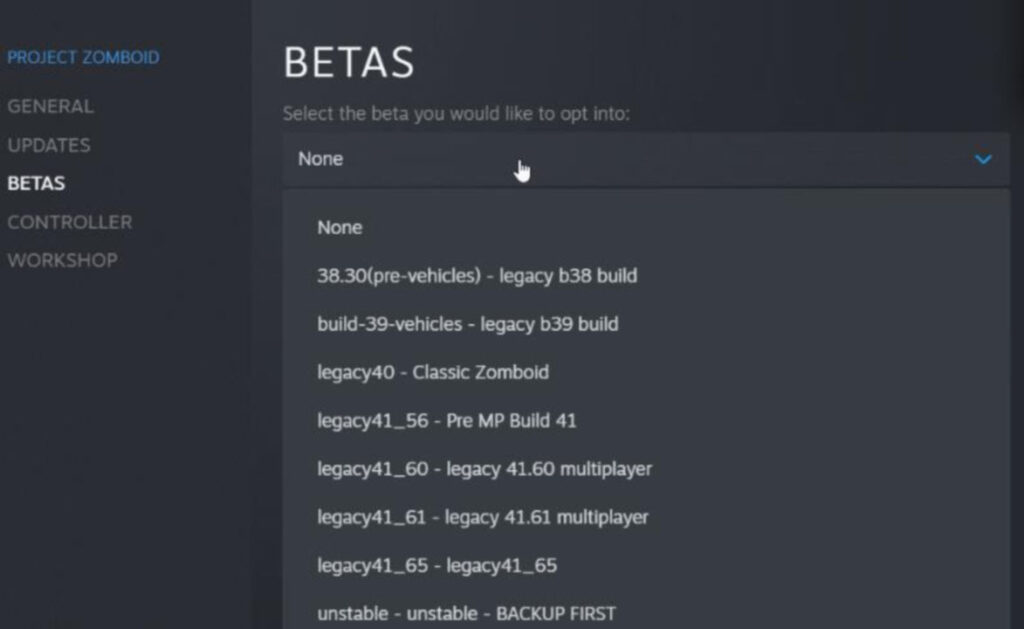1024x629 pixels.
Task: Choose the legacy41_65 beta branch
Action: click(x=437, y=566)
